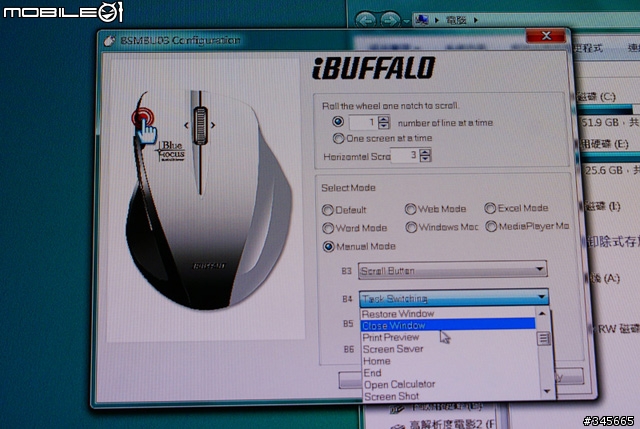Choose One screen at a time option
Image resolution: width=640 pixels, height=429 pixels.
(338, 139)
